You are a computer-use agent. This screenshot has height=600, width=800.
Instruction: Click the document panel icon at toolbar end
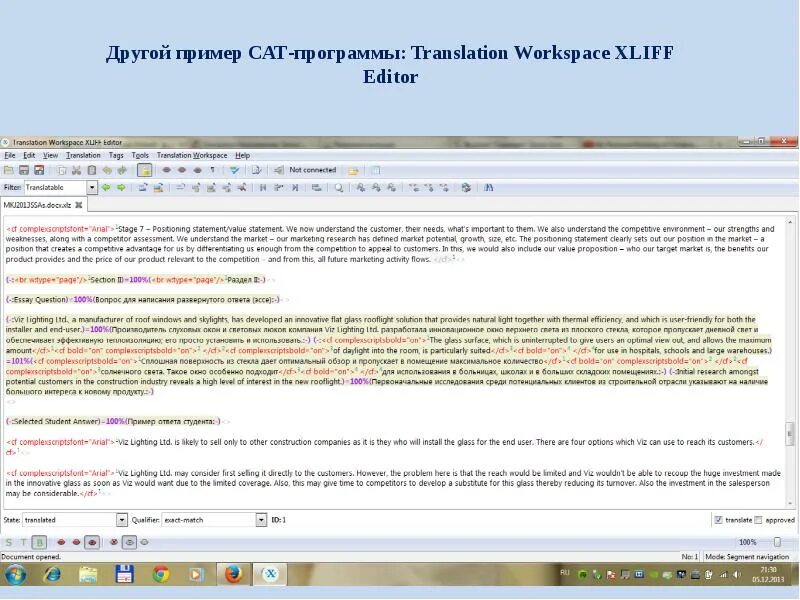pyautogui.click(x=376, y=170)
